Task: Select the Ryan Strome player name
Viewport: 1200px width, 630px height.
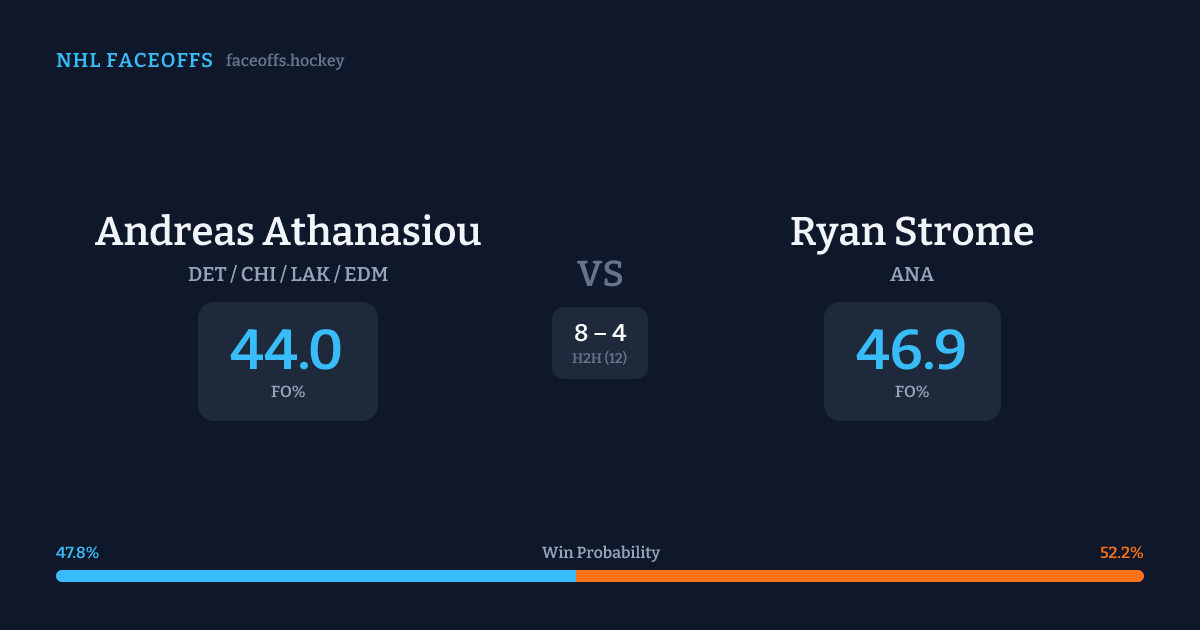Action: tap(912, 231)
